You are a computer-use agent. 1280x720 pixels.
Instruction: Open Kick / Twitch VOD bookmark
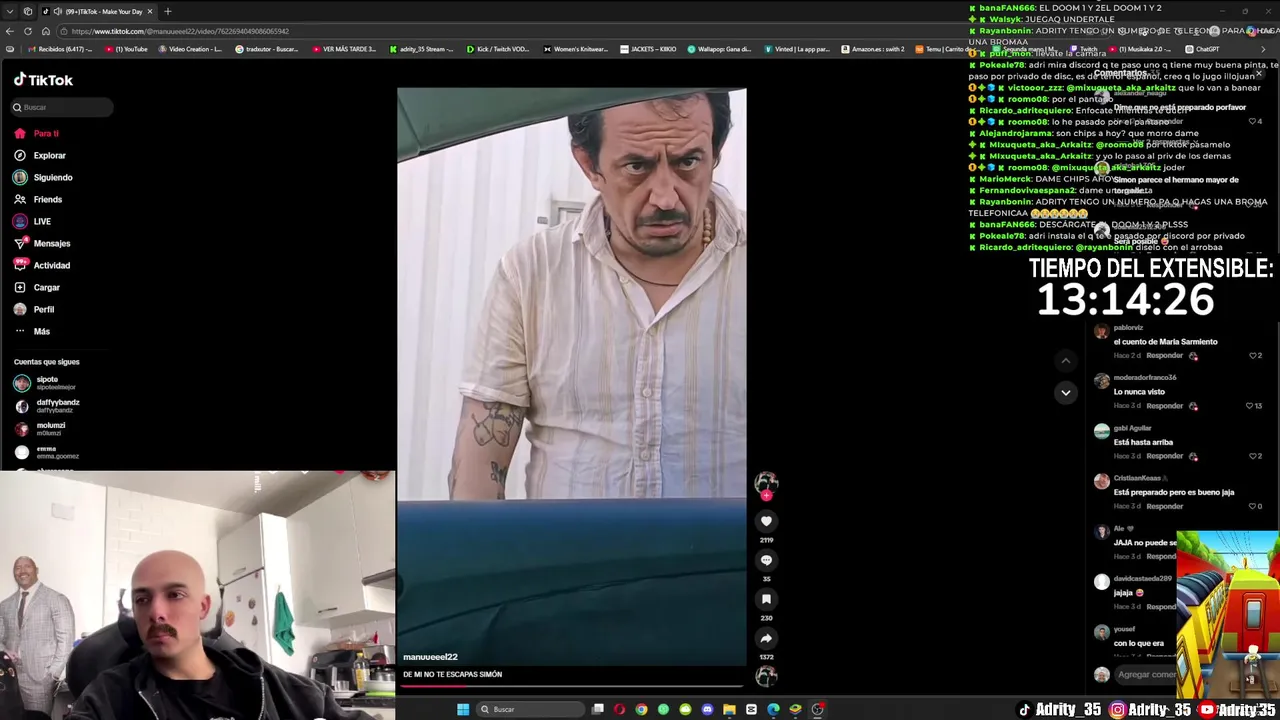coord(498,49)
